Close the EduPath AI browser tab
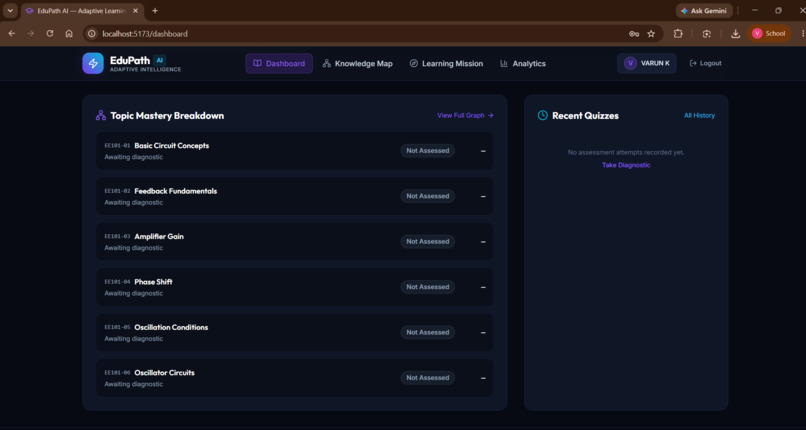This screenshot has width=806, height=430. point(137,11)
